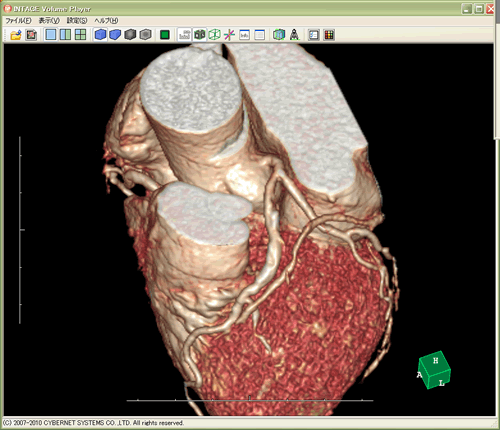The height and width of the screenshot is (430, 500).
Task: Click the color palette grid icon
Action: [x=329, y=35]
